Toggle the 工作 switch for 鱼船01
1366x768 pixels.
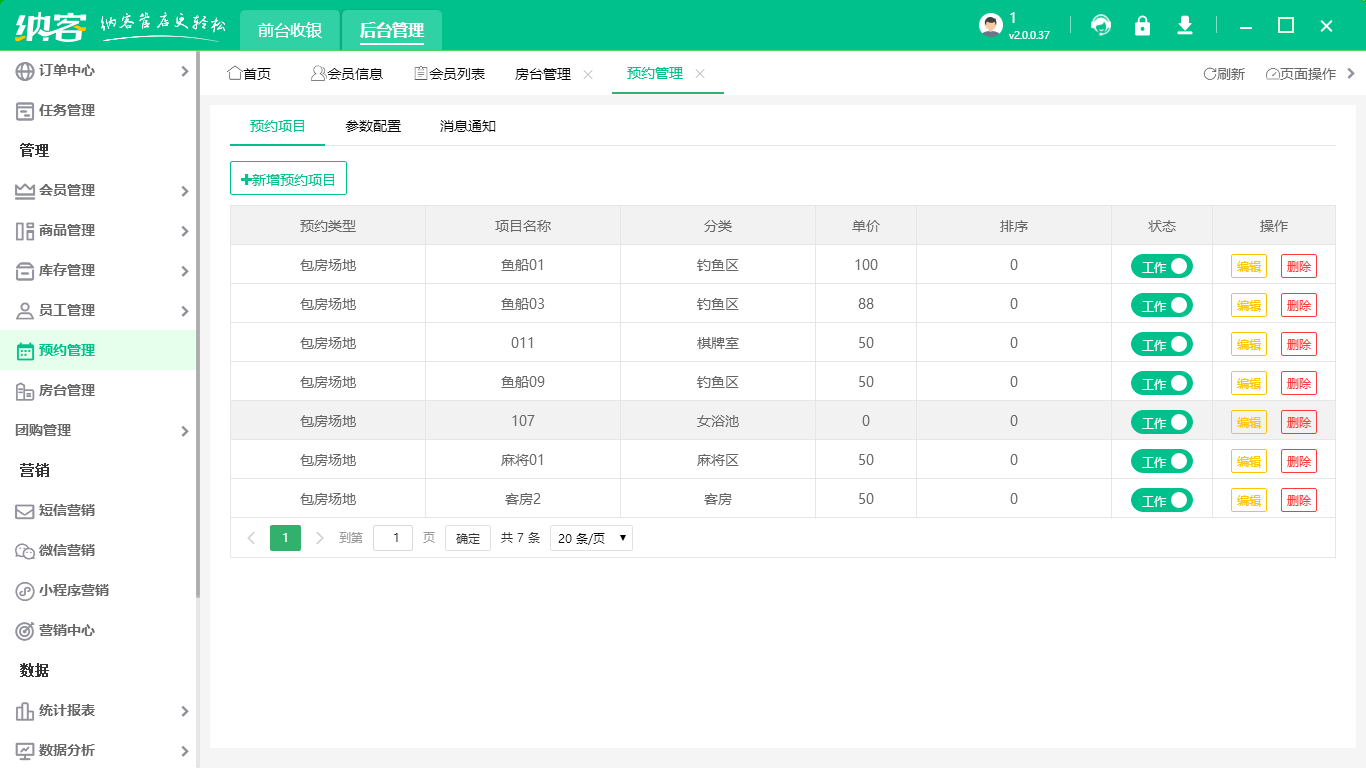point(1161,265)
